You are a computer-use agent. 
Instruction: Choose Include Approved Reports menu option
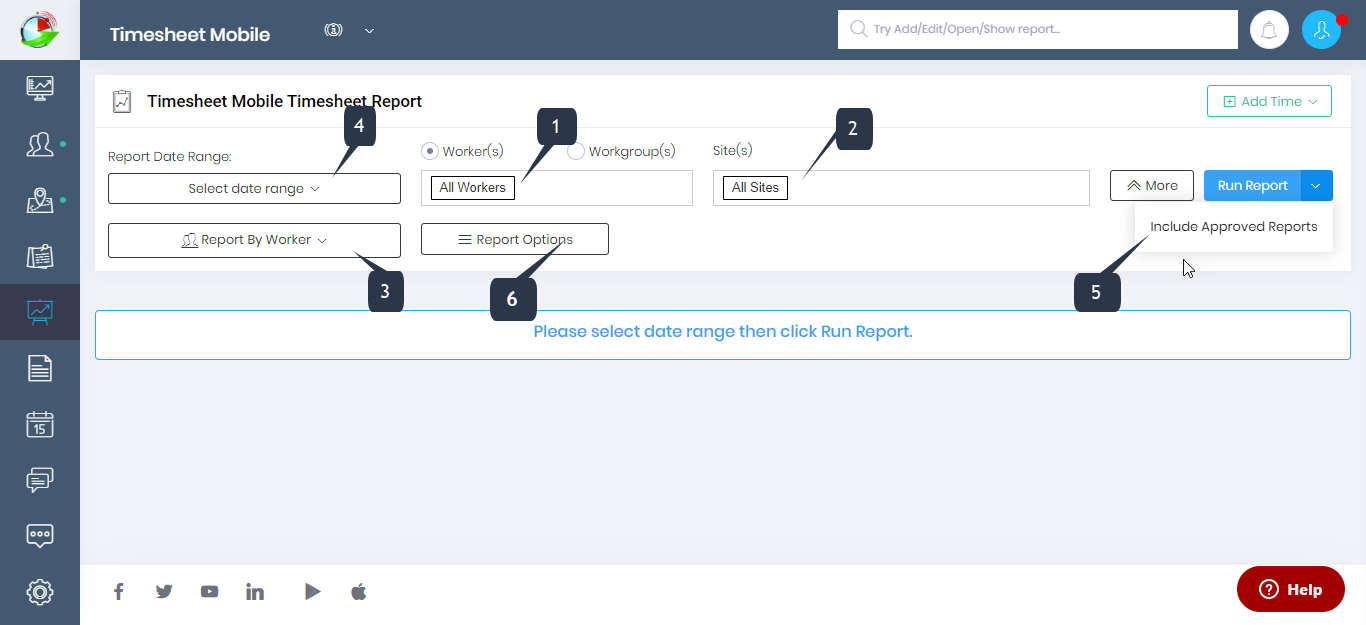tap(1233, 227)
